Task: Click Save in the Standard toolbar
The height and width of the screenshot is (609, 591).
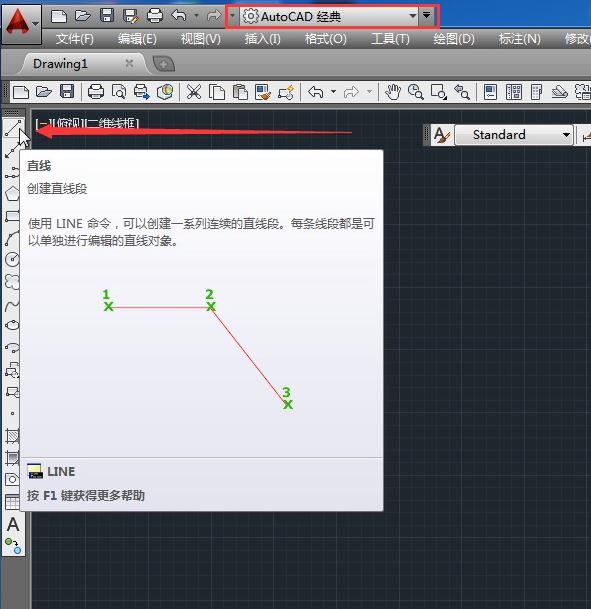Action: coord(67,92)
